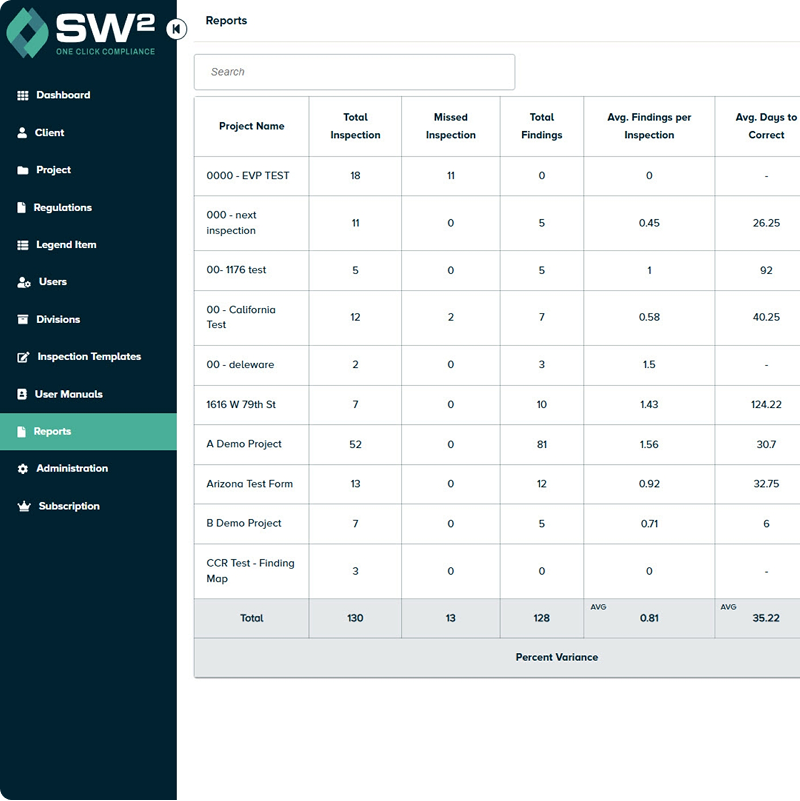
Task: Expand the Percent Variance section
Action: [557, 657]
